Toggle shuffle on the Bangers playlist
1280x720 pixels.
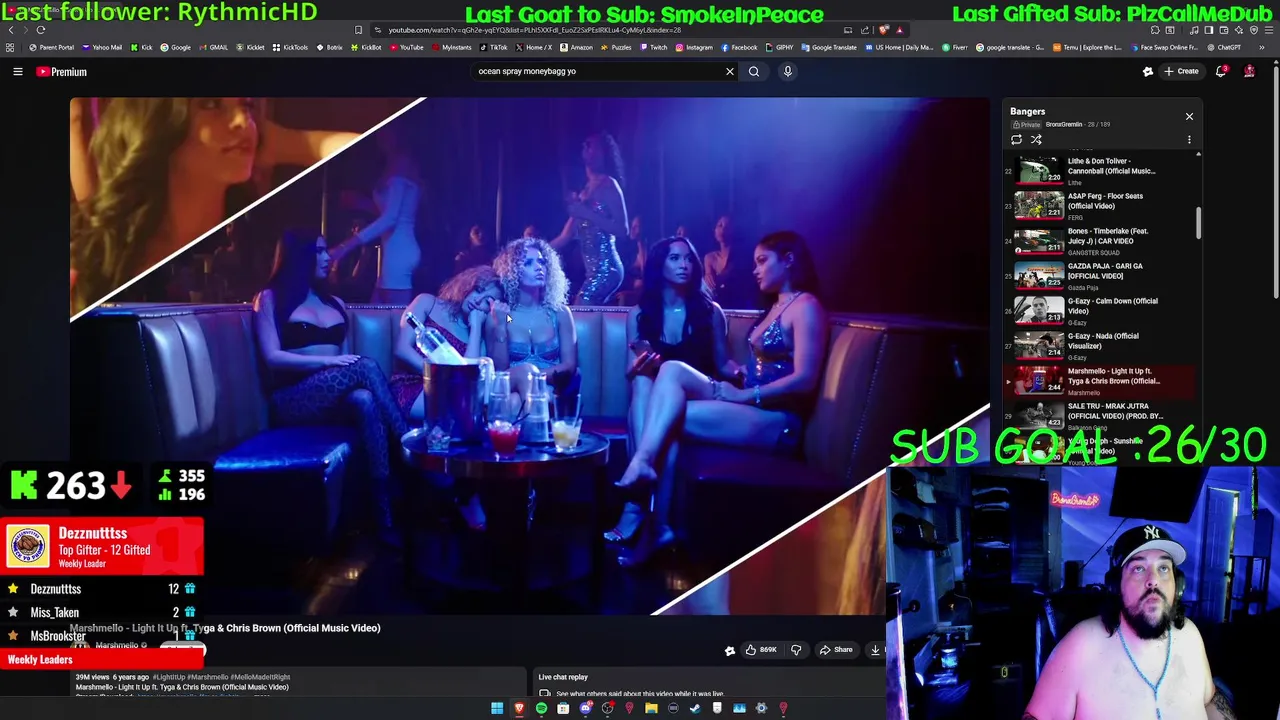1036,140
